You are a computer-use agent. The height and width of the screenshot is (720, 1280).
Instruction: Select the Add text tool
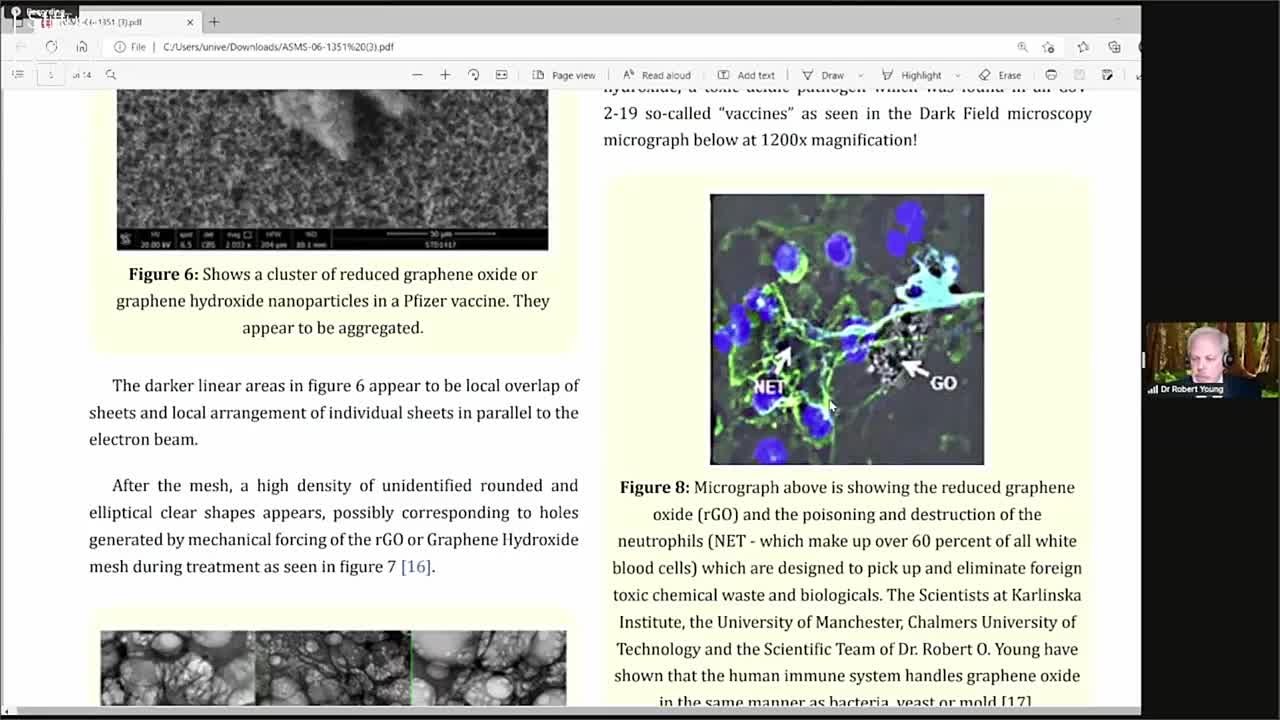coord(746,75)
